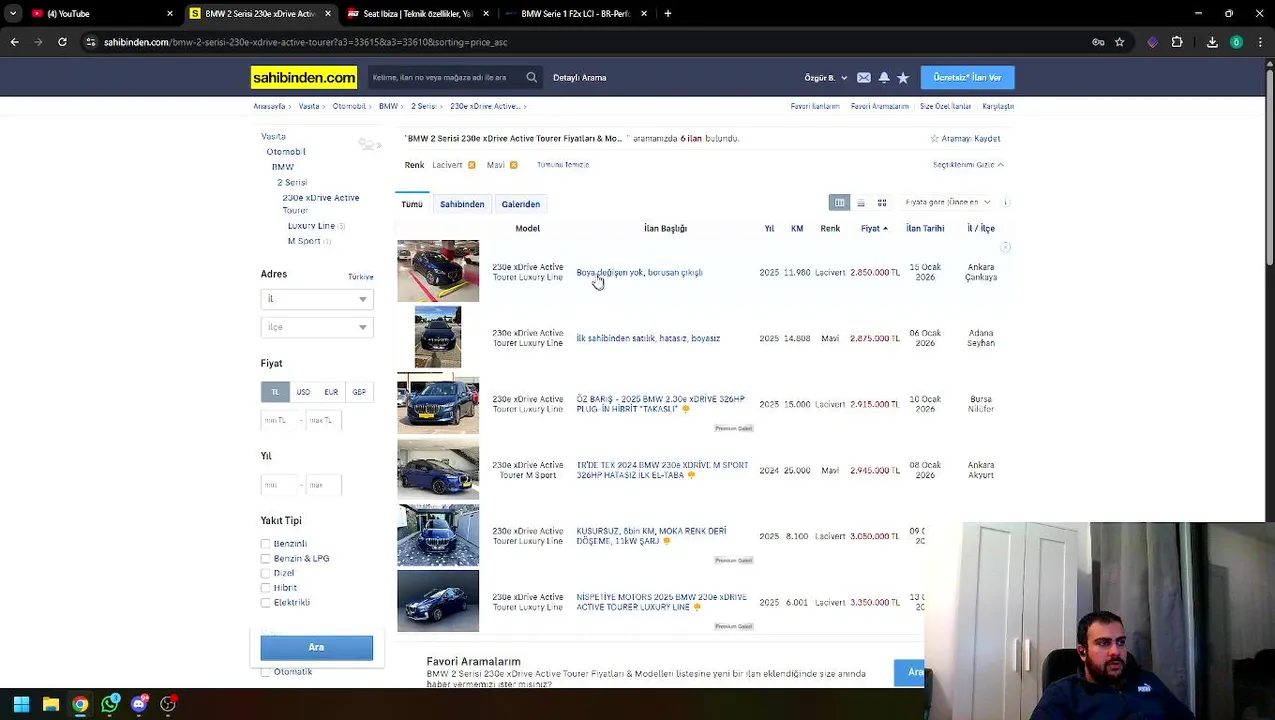Open Chrome downloads icon
This screenshot has width=1275, height=720.
(x=1212, y=42)
